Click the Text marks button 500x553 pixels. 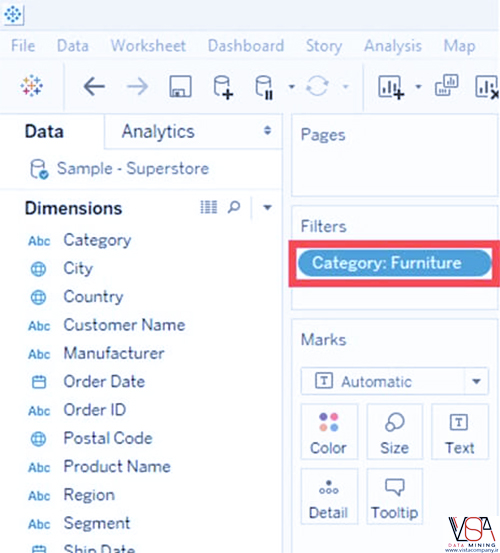460,432
